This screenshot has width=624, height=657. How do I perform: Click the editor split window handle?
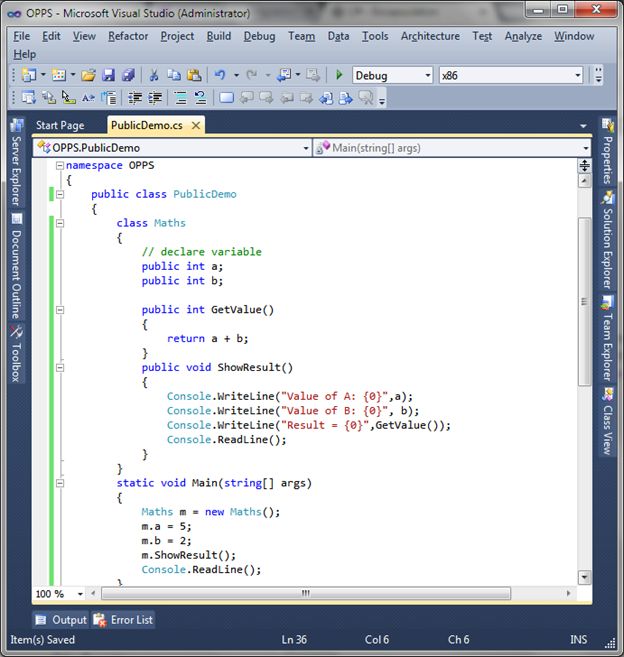[584, 166]
